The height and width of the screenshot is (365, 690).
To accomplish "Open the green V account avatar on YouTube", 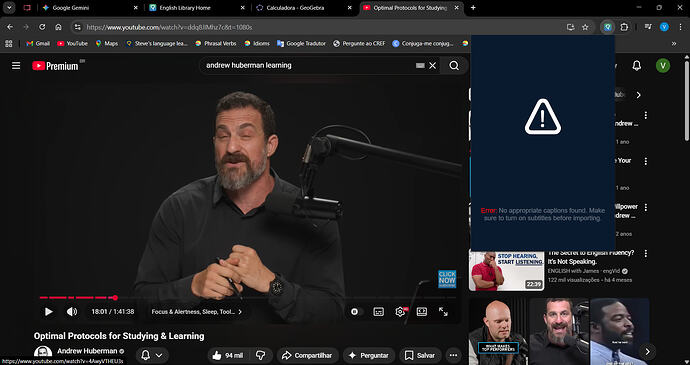I will point(663,66).
